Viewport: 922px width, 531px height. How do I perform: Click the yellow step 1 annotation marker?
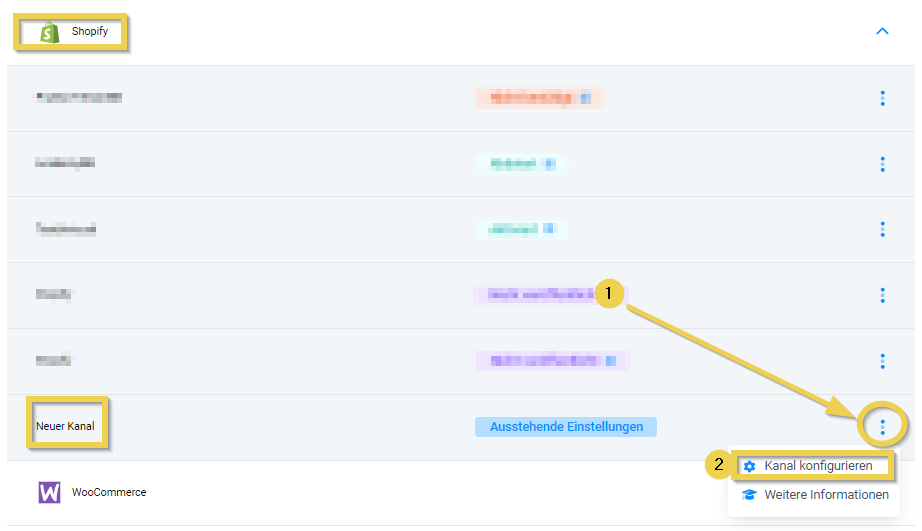coord(610,294)
